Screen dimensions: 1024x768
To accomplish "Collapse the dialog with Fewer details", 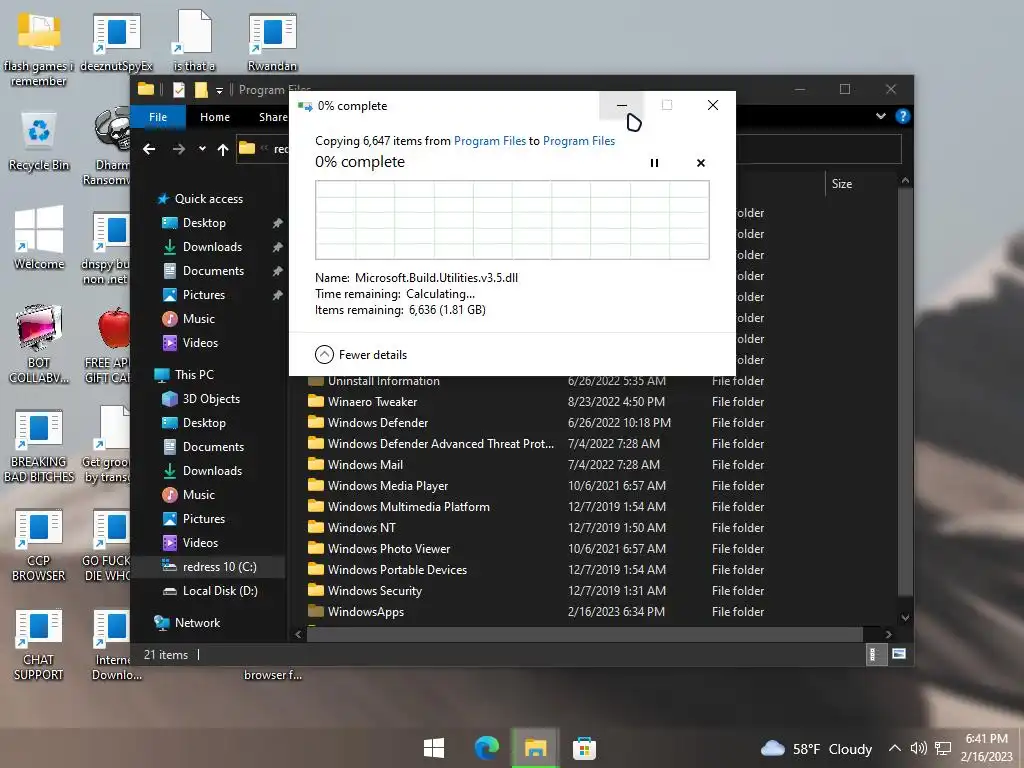I will point(360,355).
